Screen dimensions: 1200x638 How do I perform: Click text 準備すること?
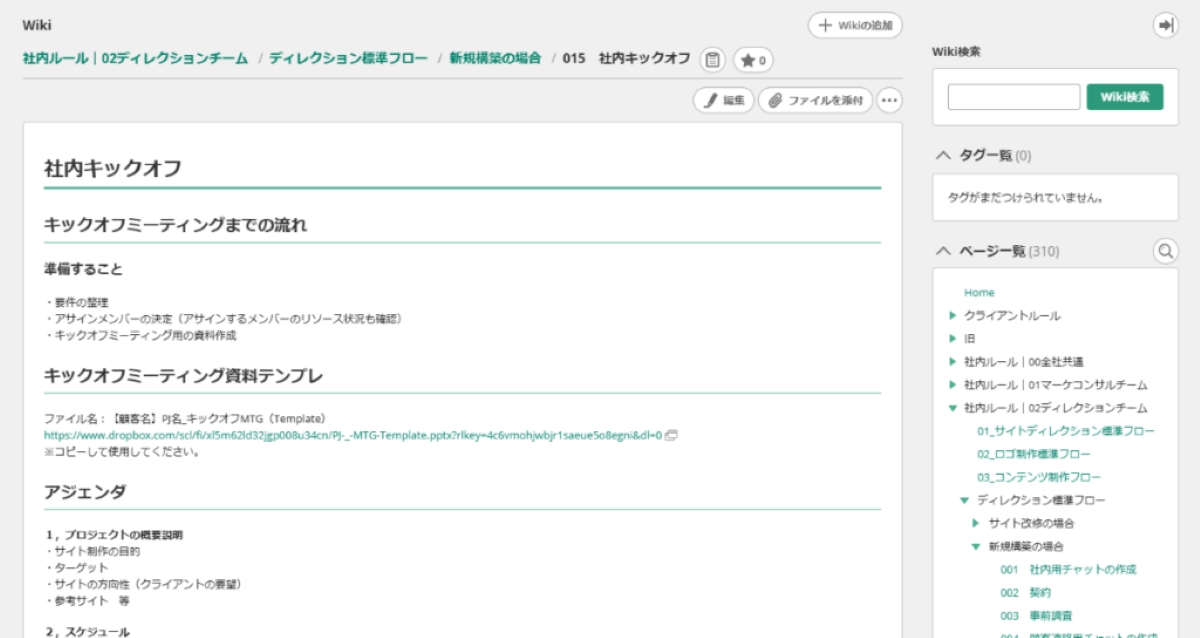pos(83,270)
